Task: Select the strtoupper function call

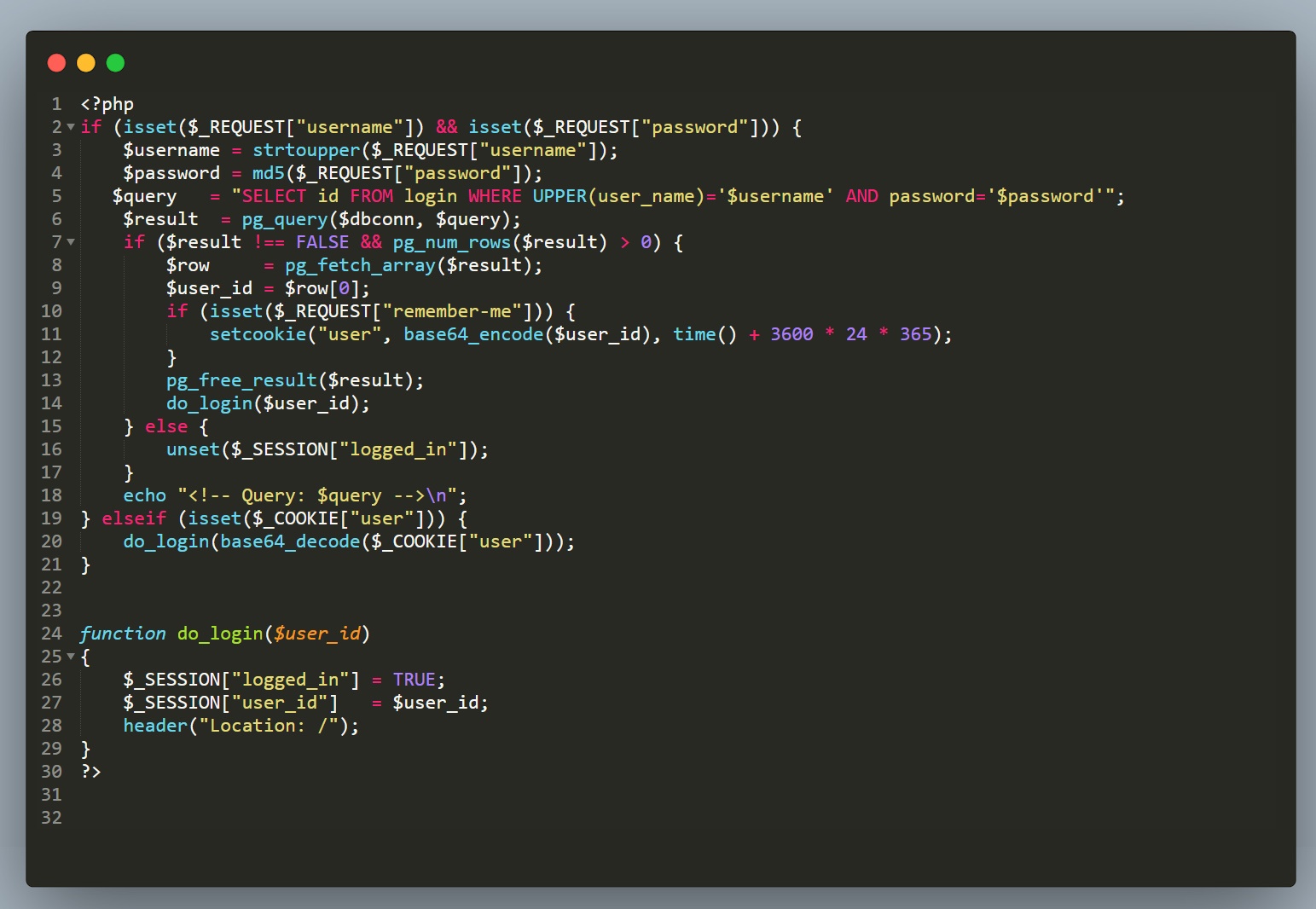Action: tap(306, 150)
